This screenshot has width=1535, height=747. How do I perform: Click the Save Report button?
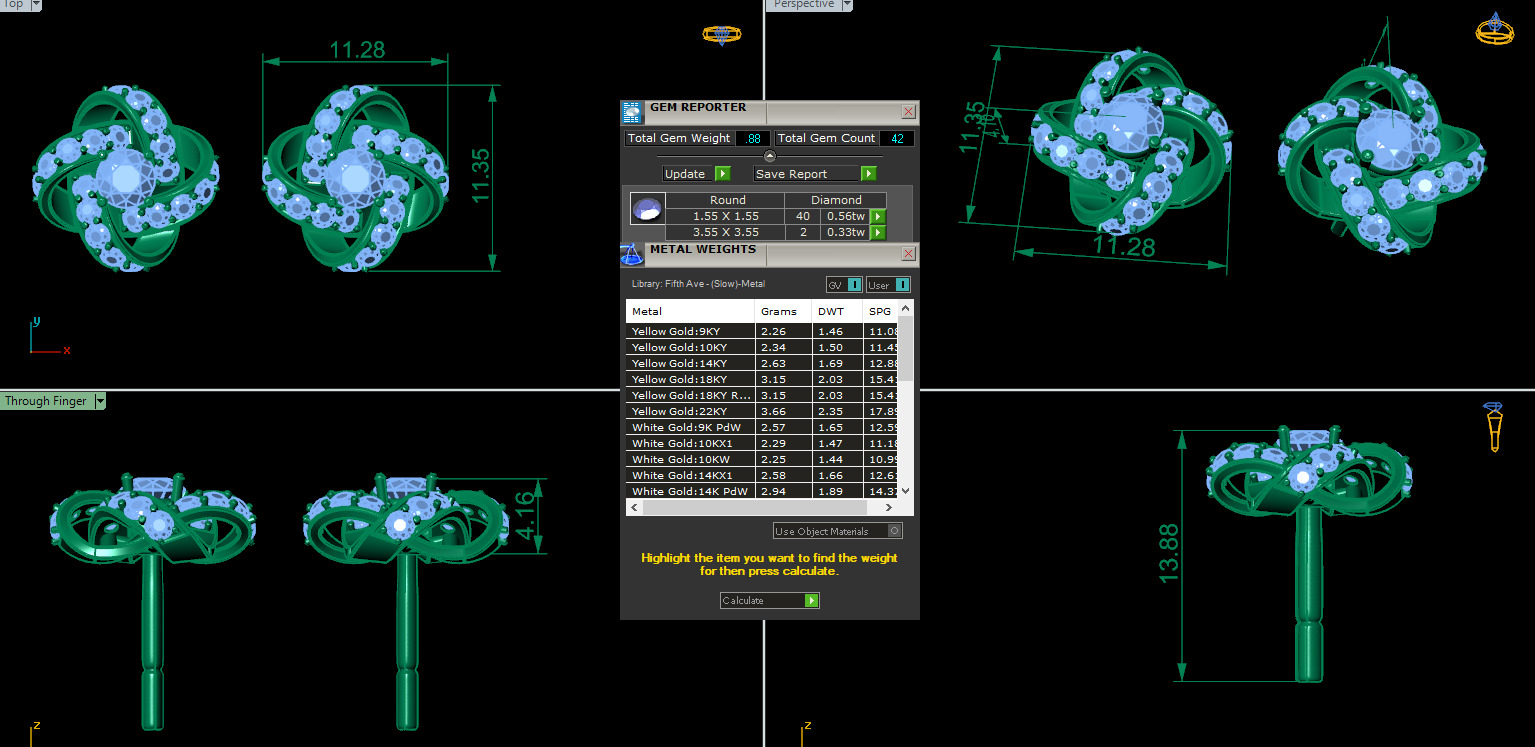pos(816,174)
